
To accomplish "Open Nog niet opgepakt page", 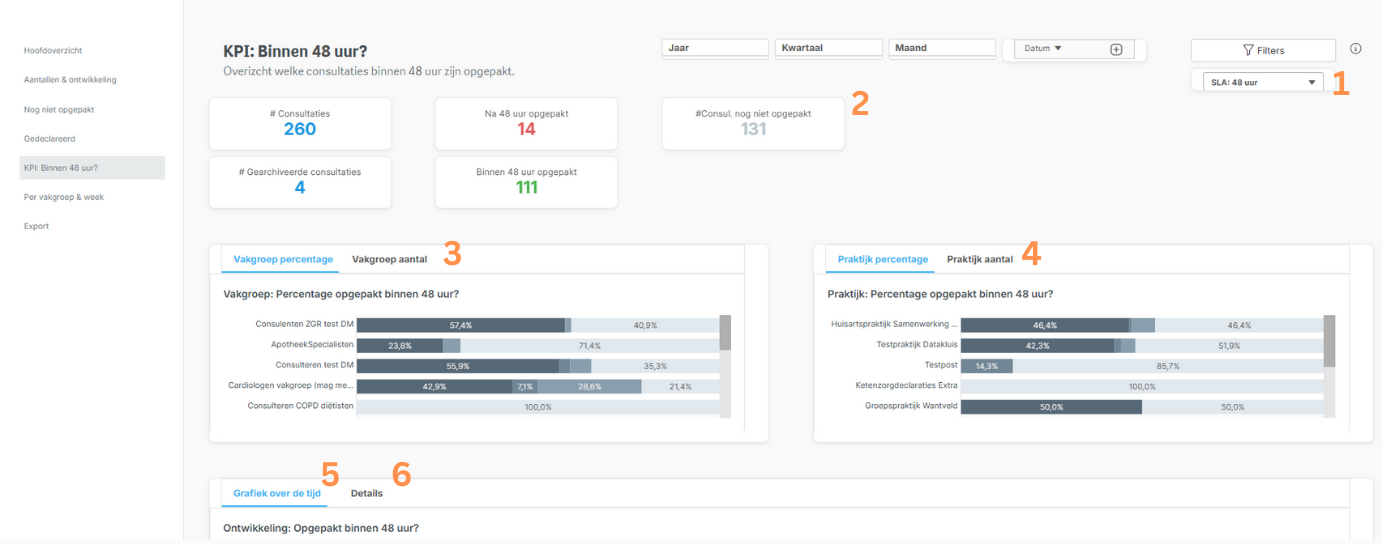I will [x=59, y=109].
